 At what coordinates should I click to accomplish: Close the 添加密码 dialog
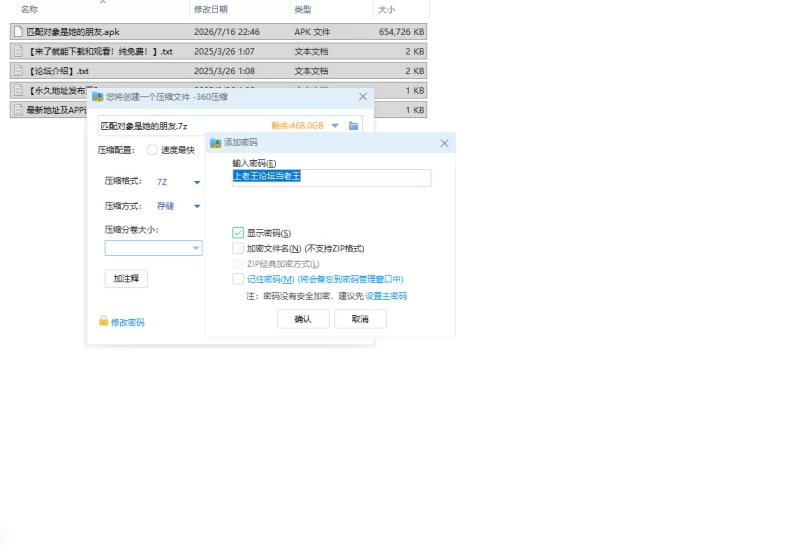pos(444,143)
